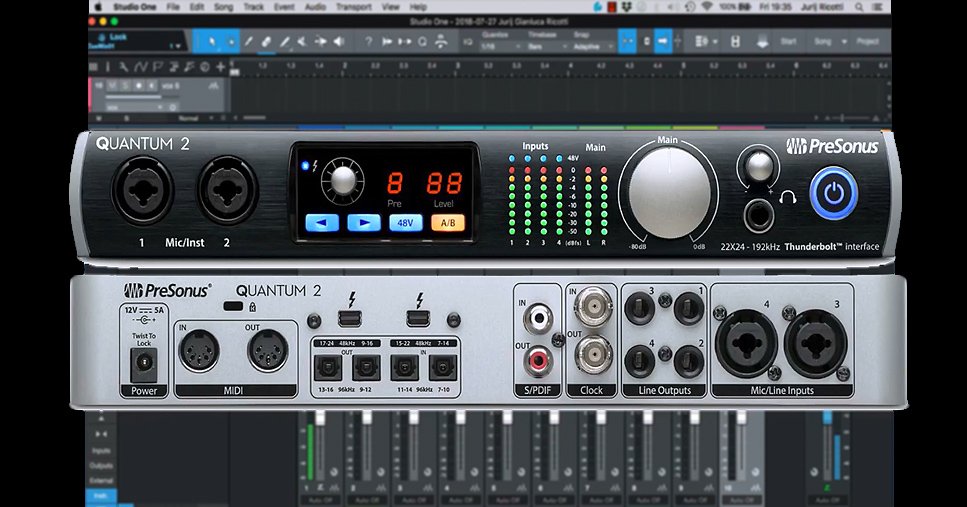Click the Start page button
Screen dimensions: 967x507
788,42
